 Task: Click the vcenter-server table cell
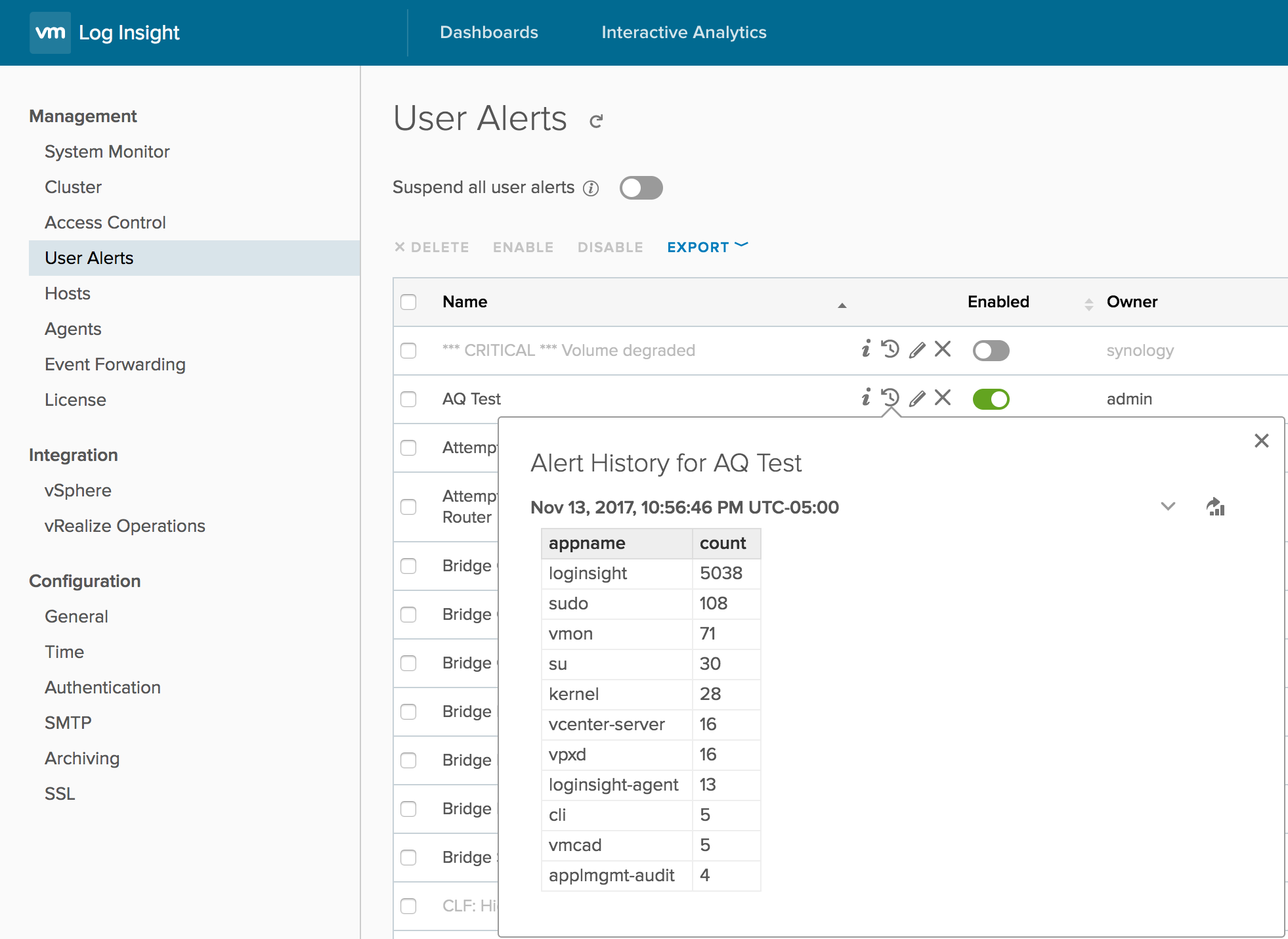616,725
